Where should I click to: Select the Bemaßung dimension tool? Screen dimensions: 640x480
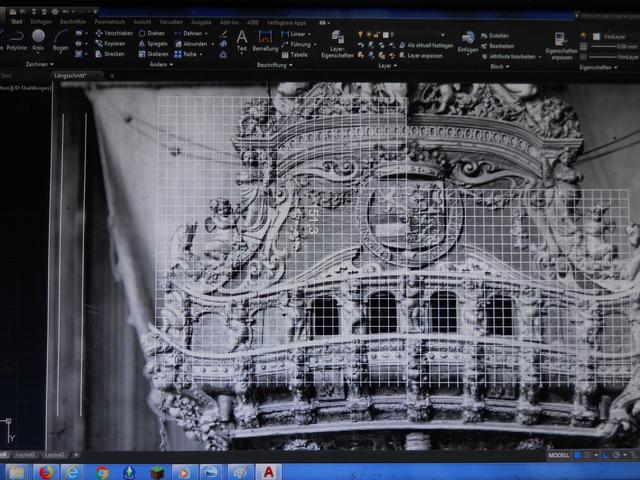[x=265, y=41]
